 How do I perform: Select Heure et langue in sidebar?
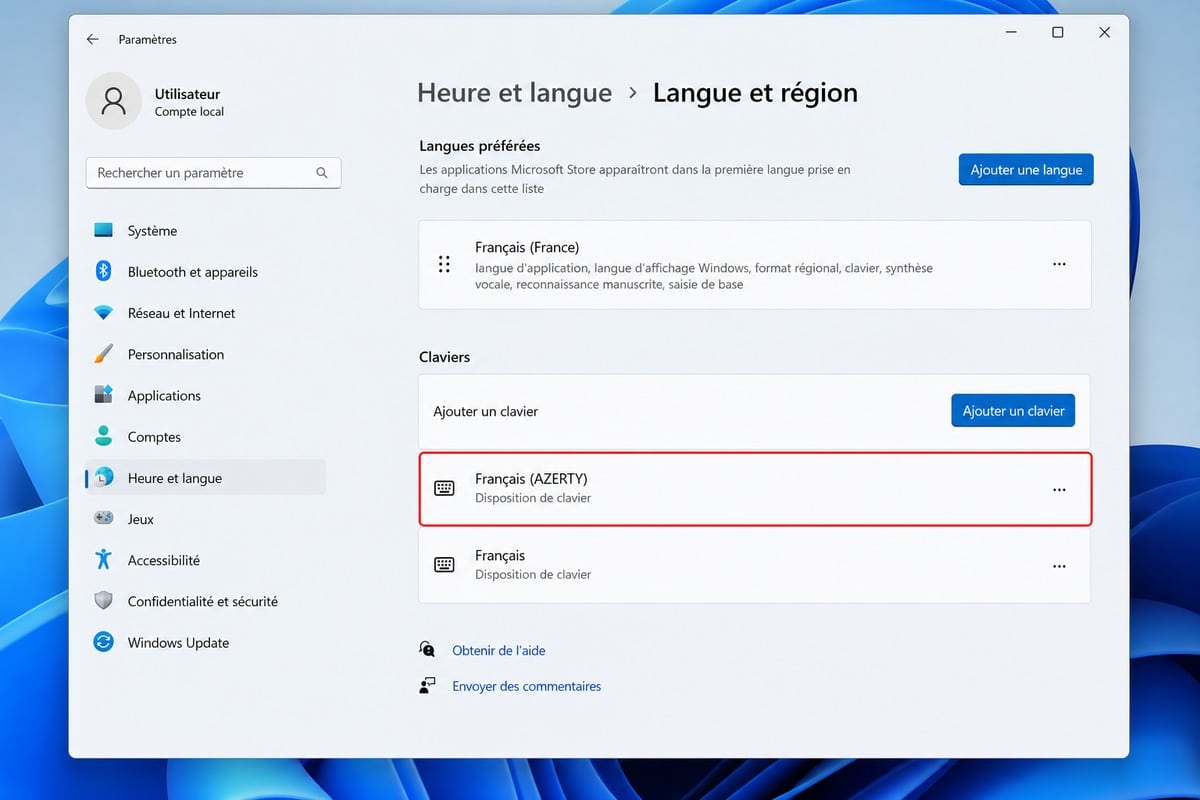(206, 478)
